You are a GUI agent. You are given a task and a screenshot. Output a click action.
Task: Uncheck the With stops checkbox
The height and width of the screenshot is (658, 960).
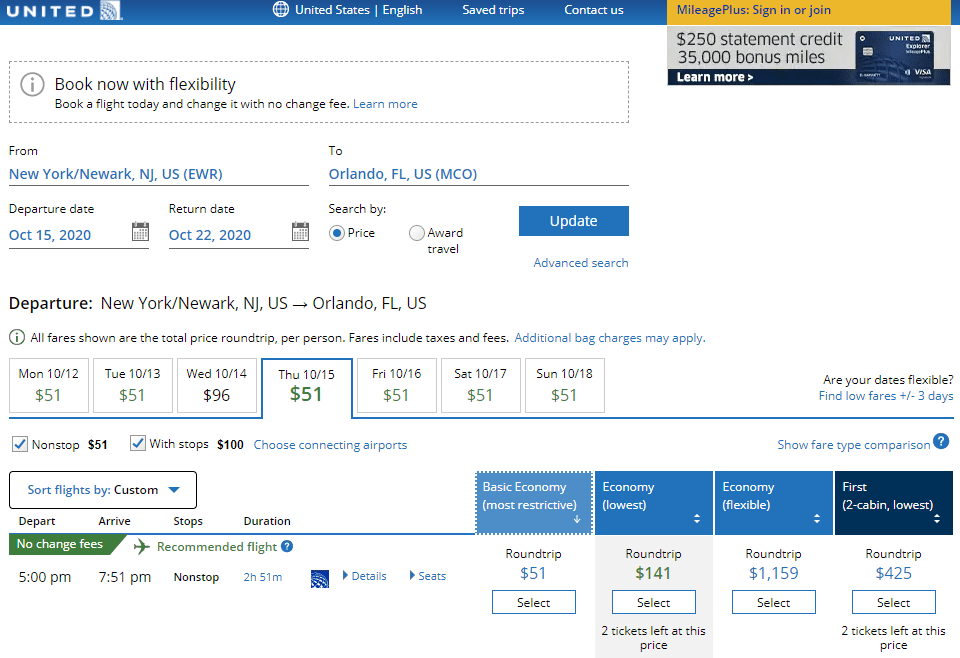click(x=138, y=443)
